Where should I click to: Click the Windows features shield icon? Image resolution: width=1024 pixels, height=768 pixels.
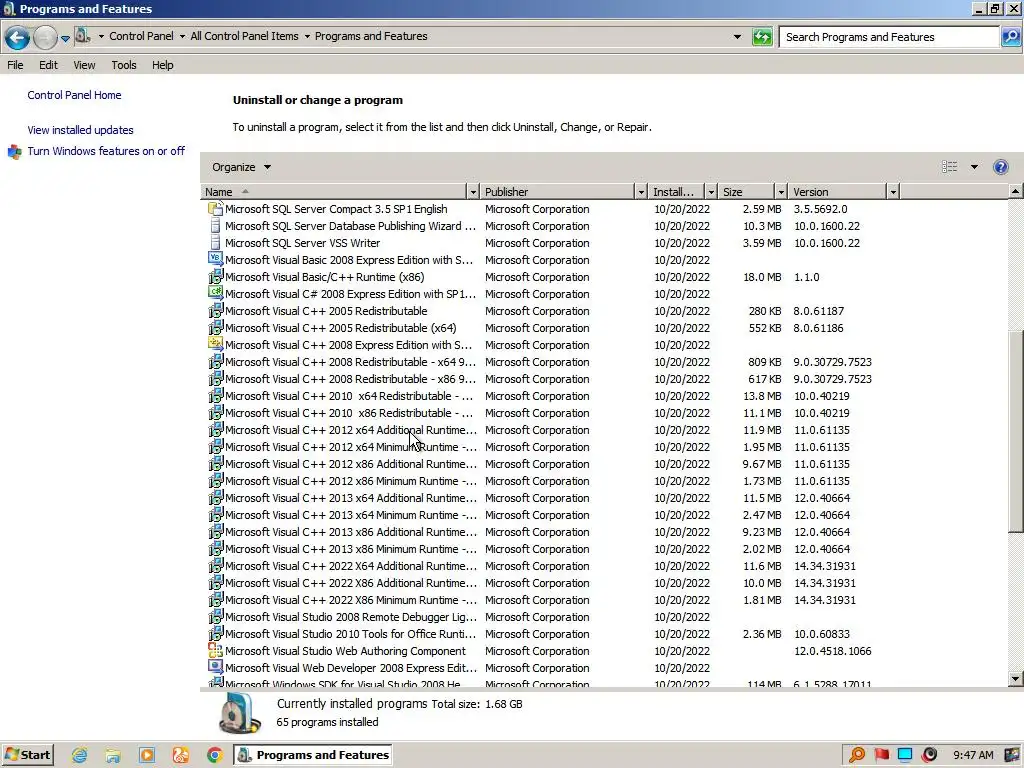pyautogui.click(x=14, y=152)
